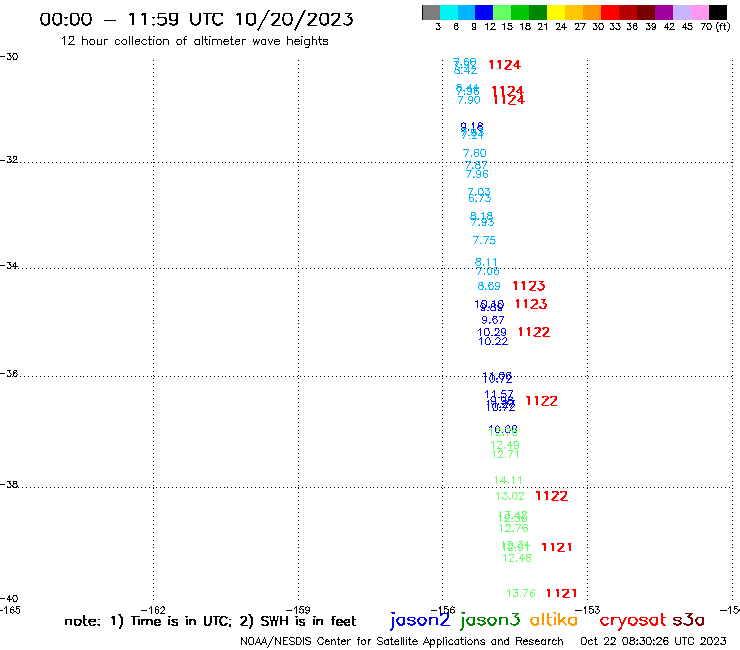Click the '70 (ft)' legend label

[715, 27]
